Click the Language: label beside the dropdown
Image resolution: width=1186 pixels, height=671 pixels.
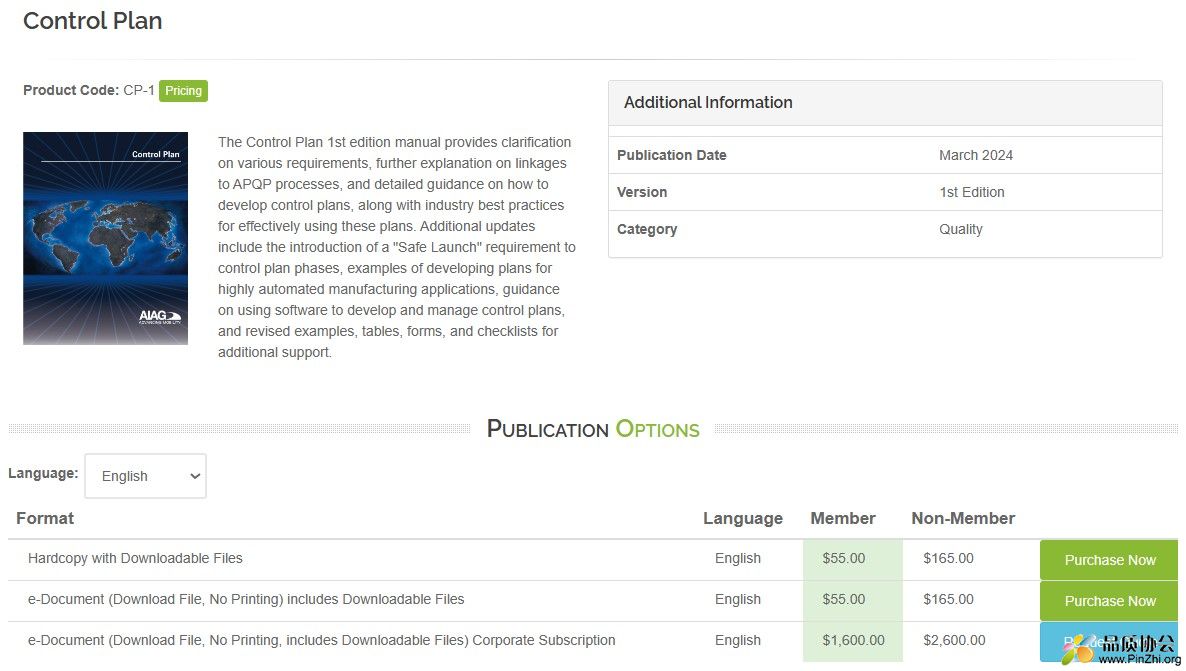tap(43, 474)
